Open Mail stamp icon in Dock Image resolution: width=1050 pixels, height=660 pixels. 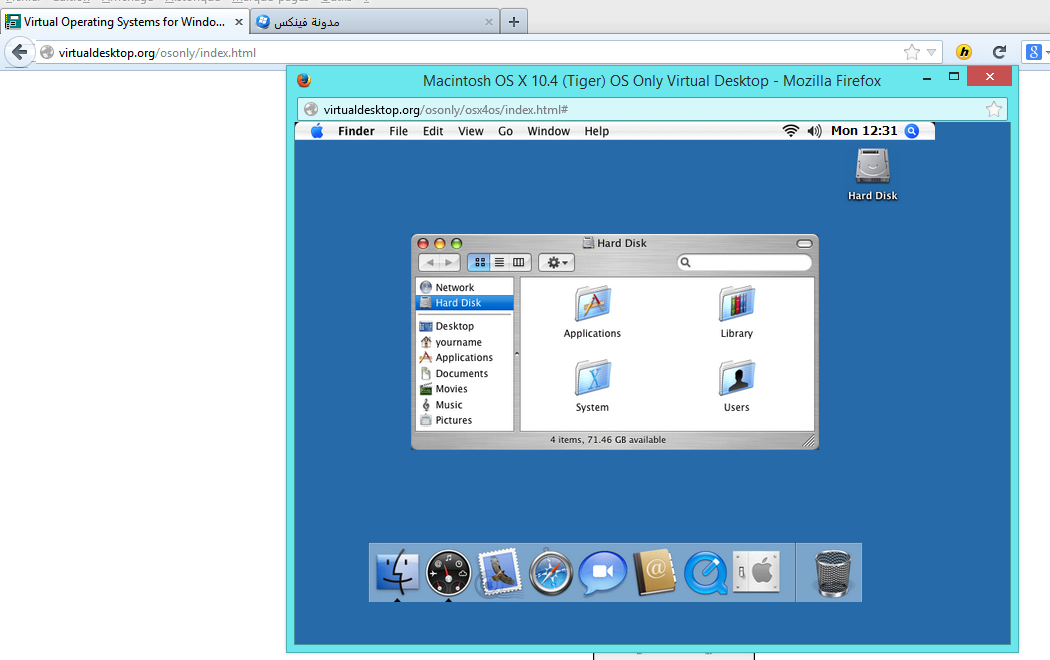pos(500,572)
